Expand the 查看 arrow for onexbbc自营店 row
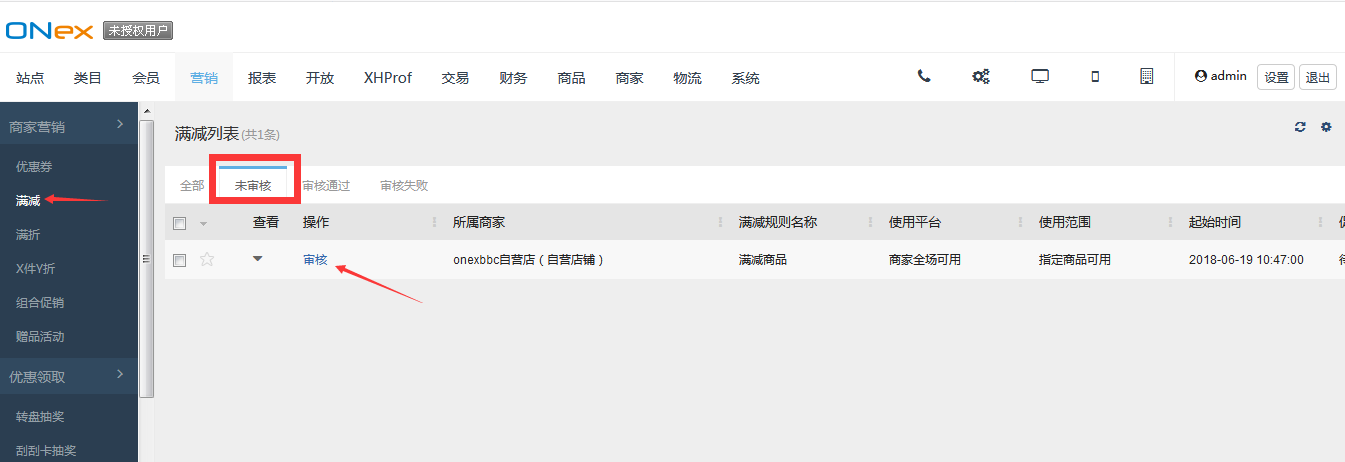 pos(258,258)
